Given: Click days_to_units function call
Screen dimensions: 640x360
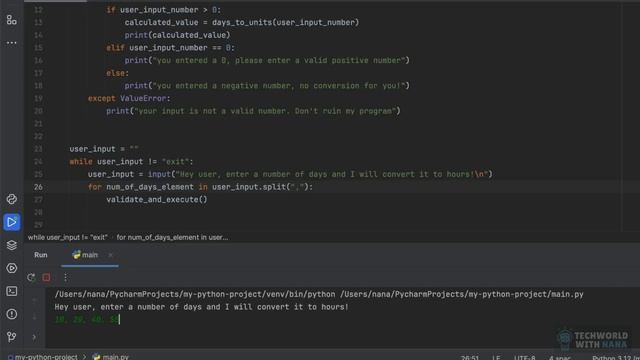Looking at the screenshot, I should coord(285,22).
